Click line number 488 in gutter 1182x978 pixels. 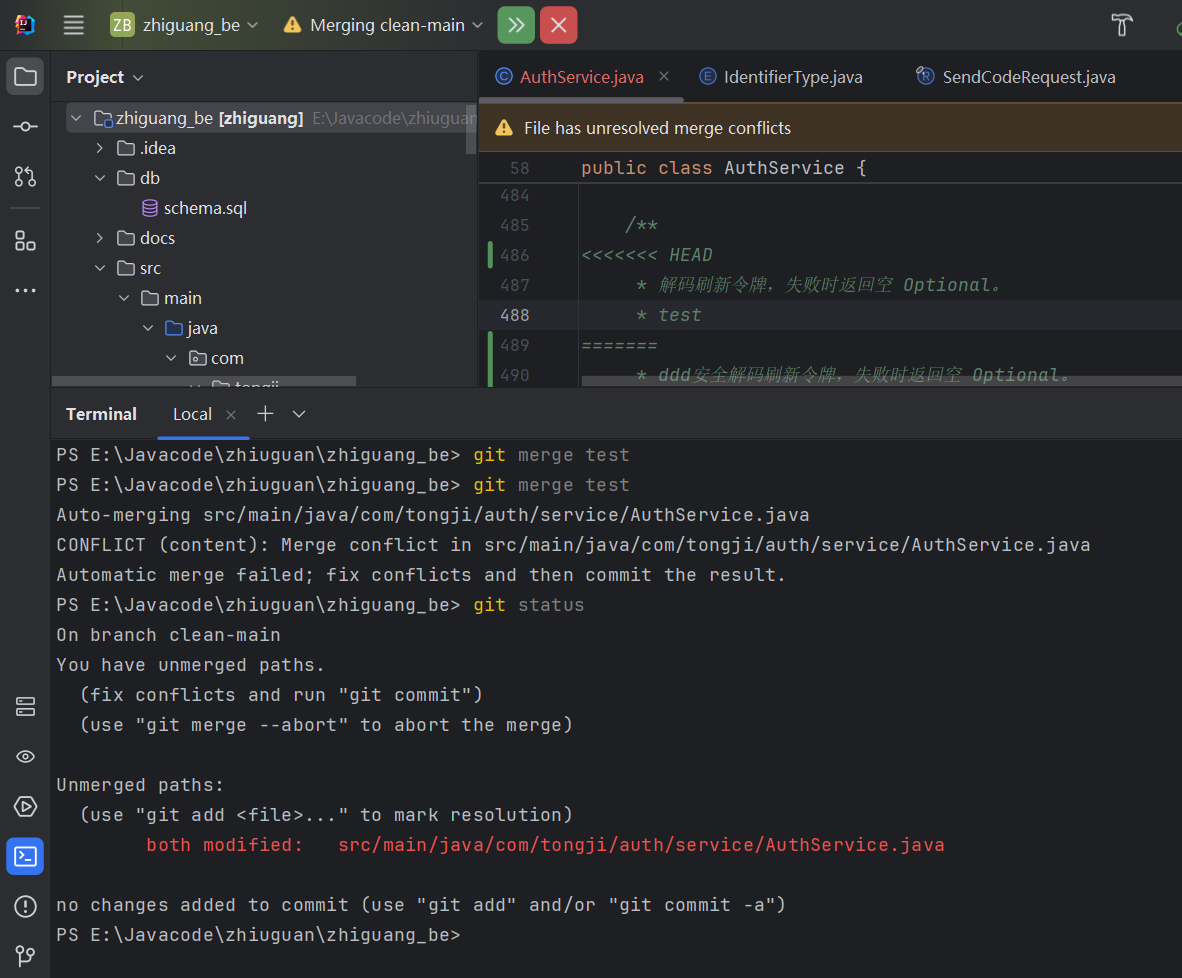pos(515,315)
